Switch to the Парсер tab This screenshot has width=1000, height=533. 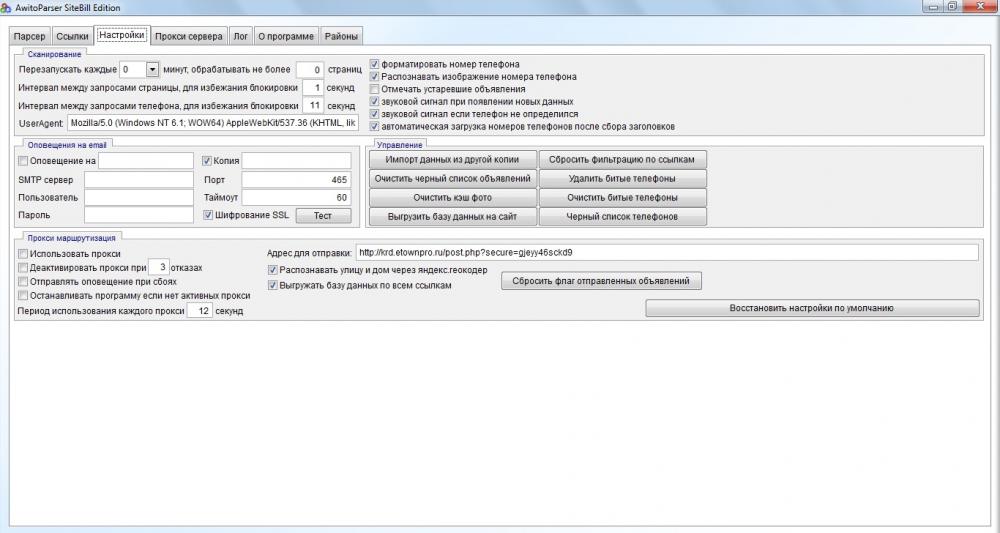[x=29, y=36]
